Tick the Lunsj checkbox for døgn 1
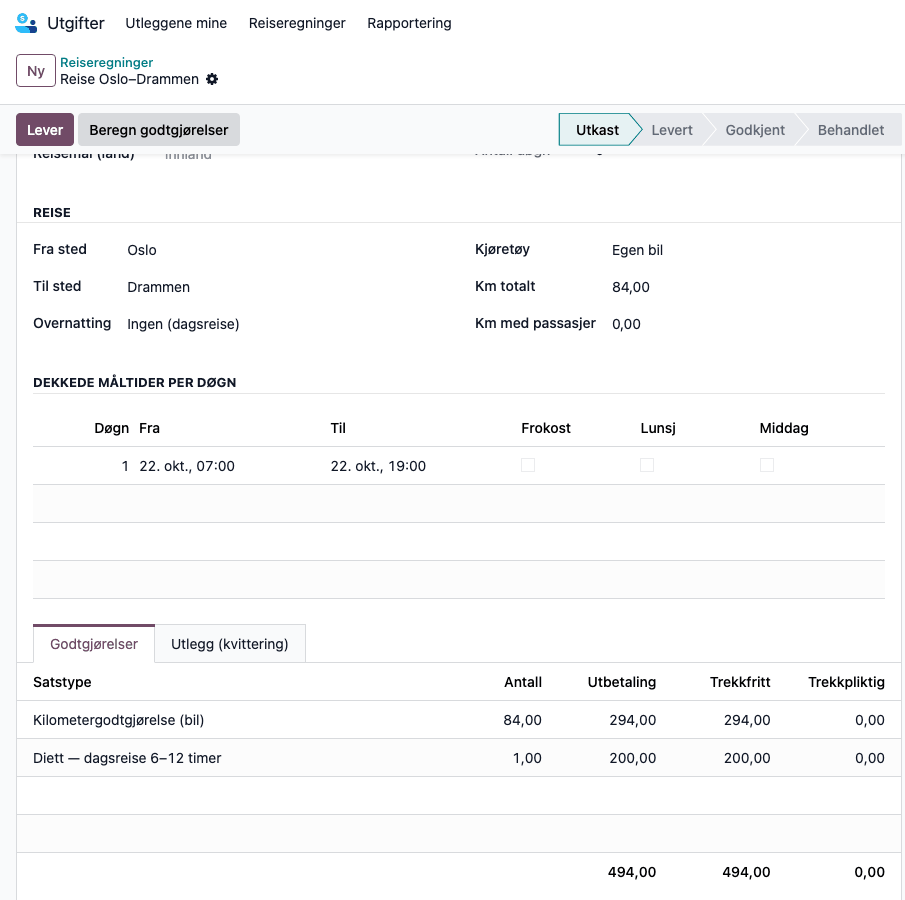This screenshot has width=905, height=900. pos(647,465)
